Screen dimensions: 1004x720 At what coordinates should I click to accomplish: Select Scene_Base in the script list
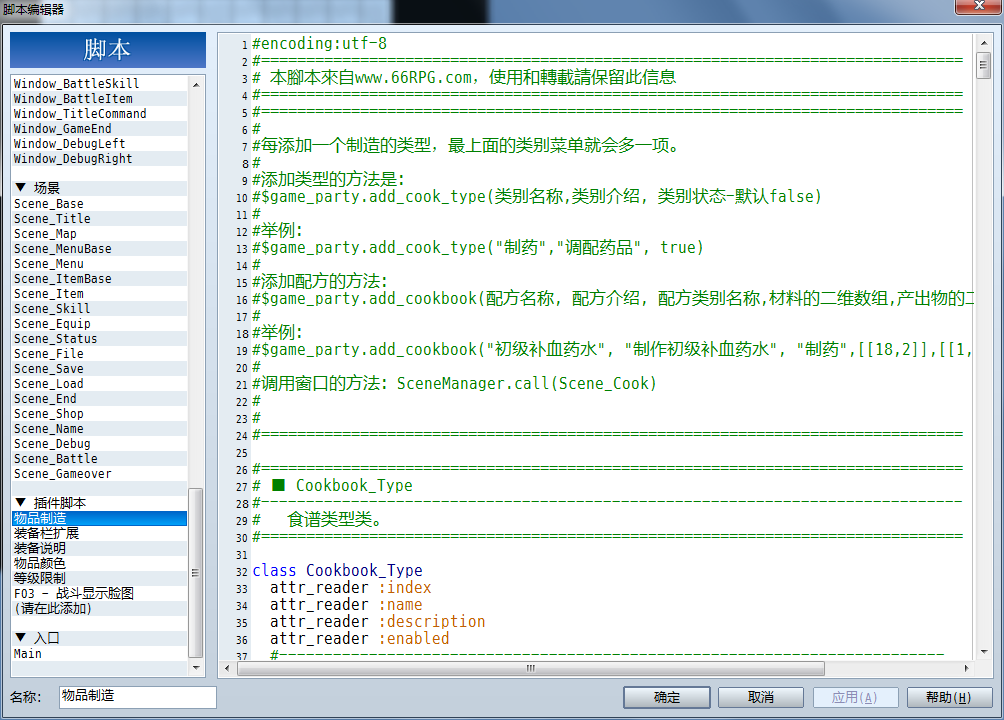99,204
